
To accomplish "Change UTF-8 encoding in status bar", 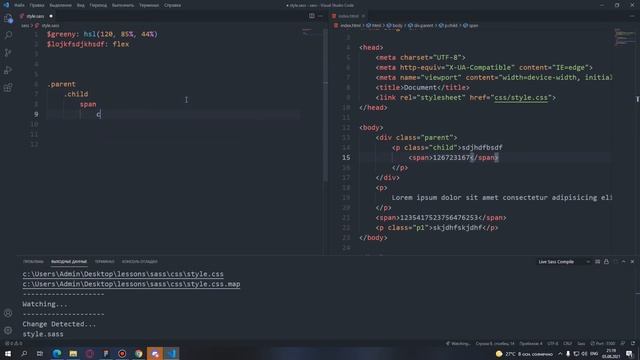I will click(553, 344).
